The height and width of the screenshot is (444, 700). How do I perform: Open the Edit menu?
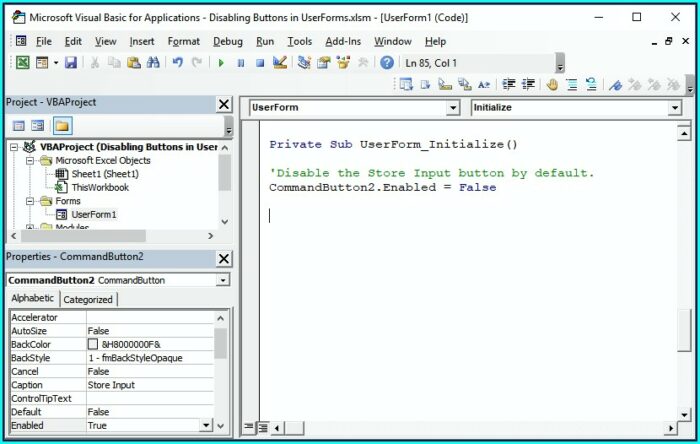tap(73, 41)
